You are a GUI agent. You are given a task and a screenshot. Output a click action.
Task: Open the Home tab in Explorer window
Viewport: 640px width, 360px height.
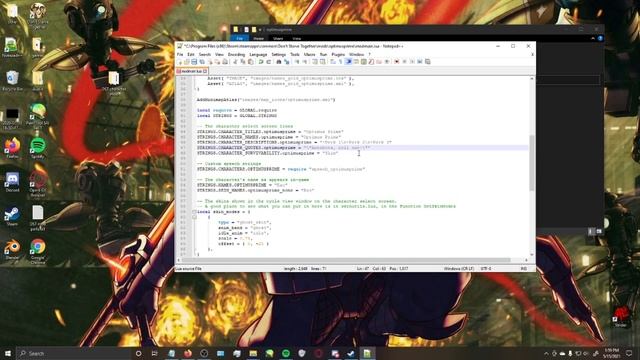coord(259,38)
